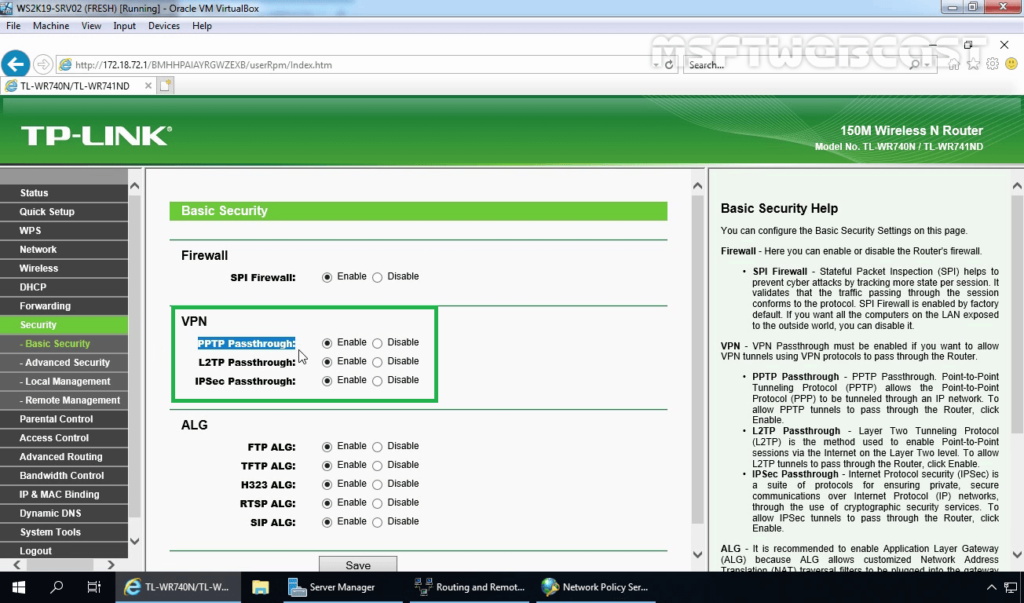Open the Windows Start menu
Image resolution: width=1024 pixels, height=603 pixels.
pyautogui.click(x=18, y=587)
